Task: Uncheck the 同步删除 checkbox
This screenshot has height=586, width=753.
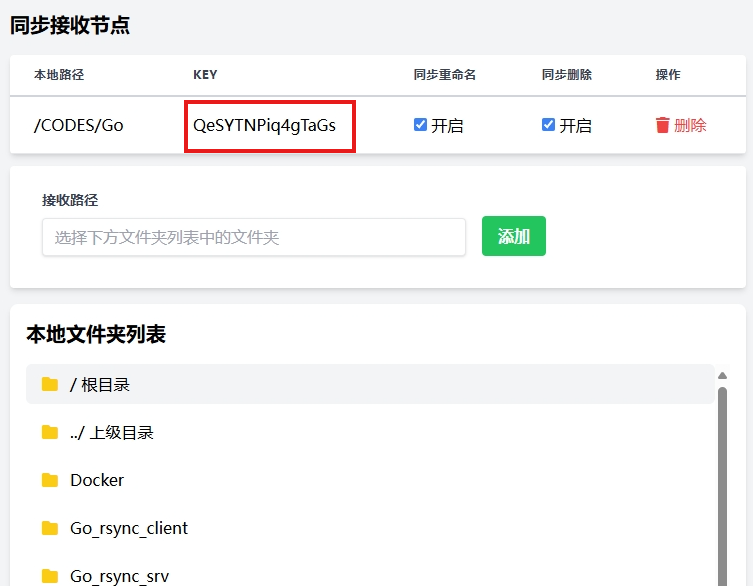Action: (x=548, y=125)
